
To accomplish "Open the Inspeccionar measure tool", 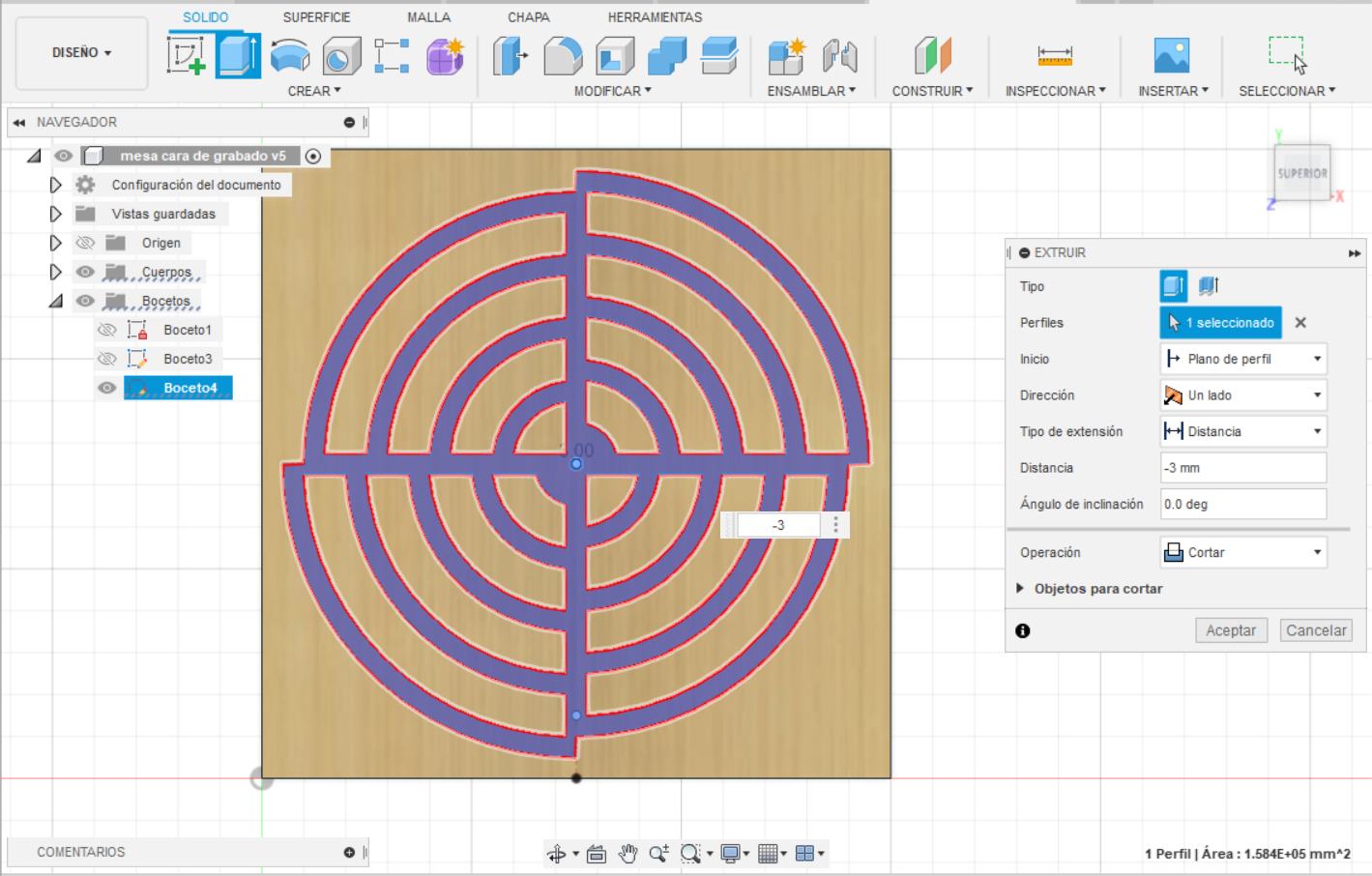I will [x=1054, y=55].
